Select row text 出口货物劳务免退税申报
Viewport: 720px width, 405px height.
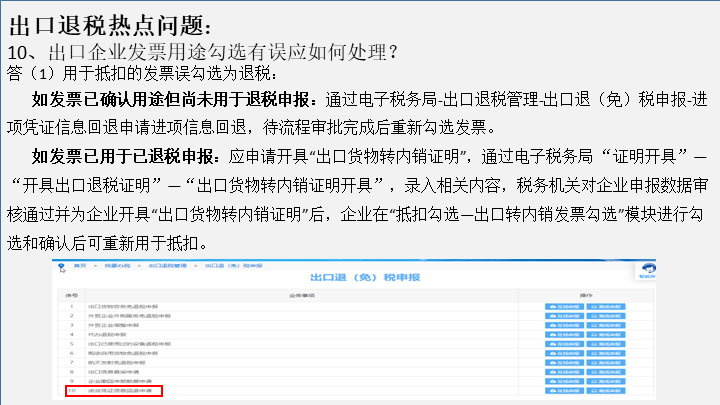click(123, 307)
